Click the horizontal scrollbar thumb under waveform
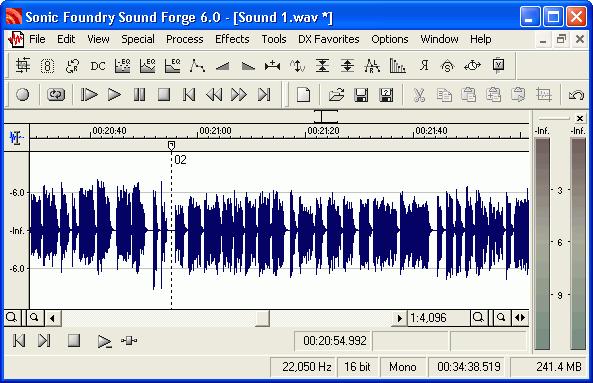 [x=262, y=318]
